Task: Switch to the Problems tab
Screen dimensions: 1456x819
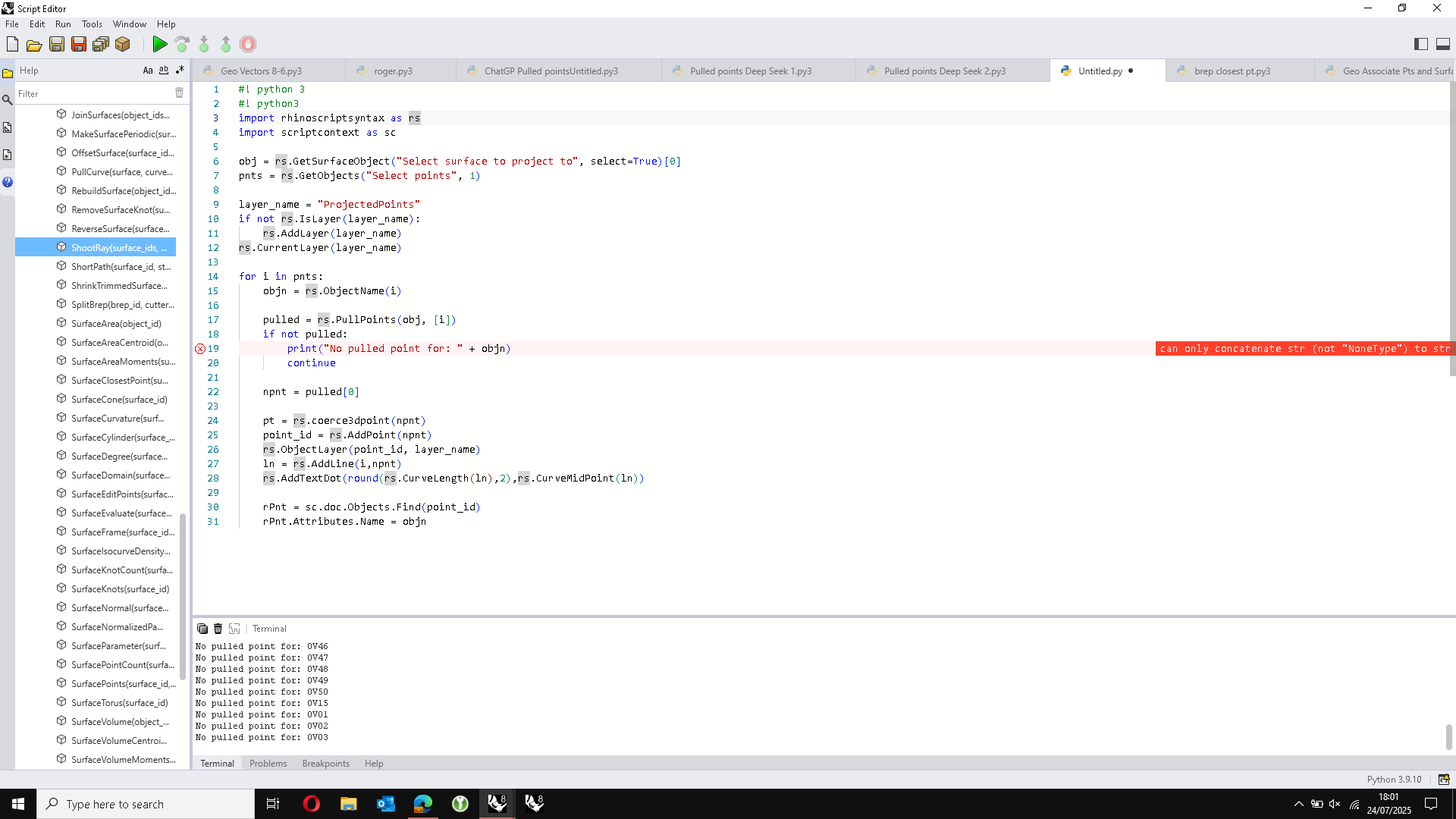Action: click(268, 764)
